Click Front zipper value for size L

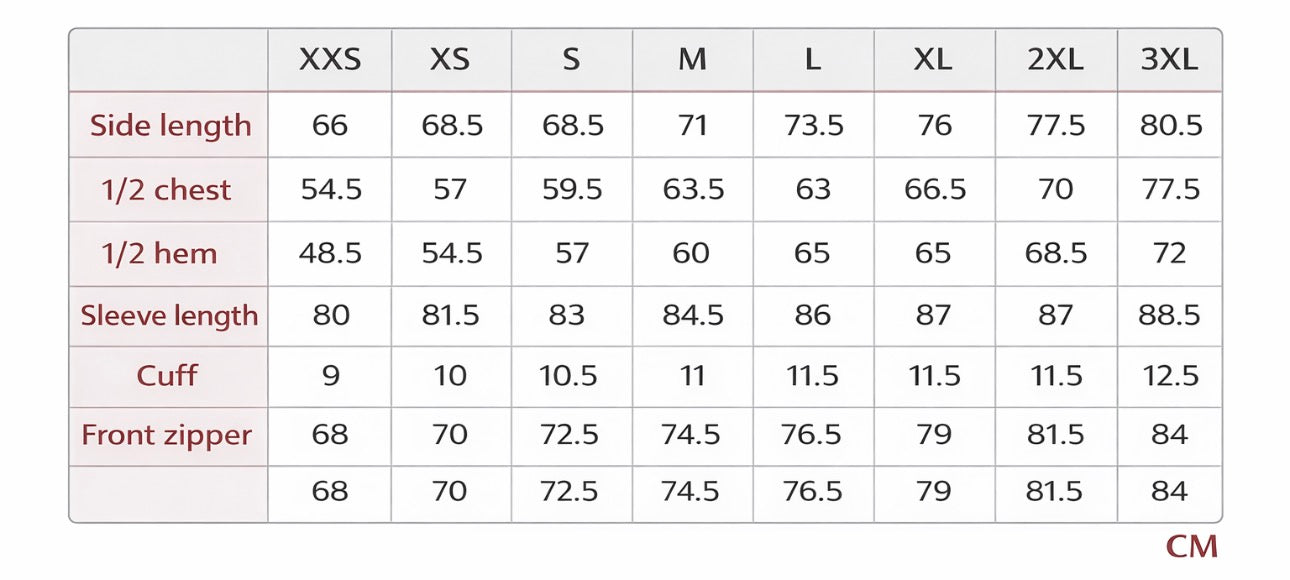[812, 436]
